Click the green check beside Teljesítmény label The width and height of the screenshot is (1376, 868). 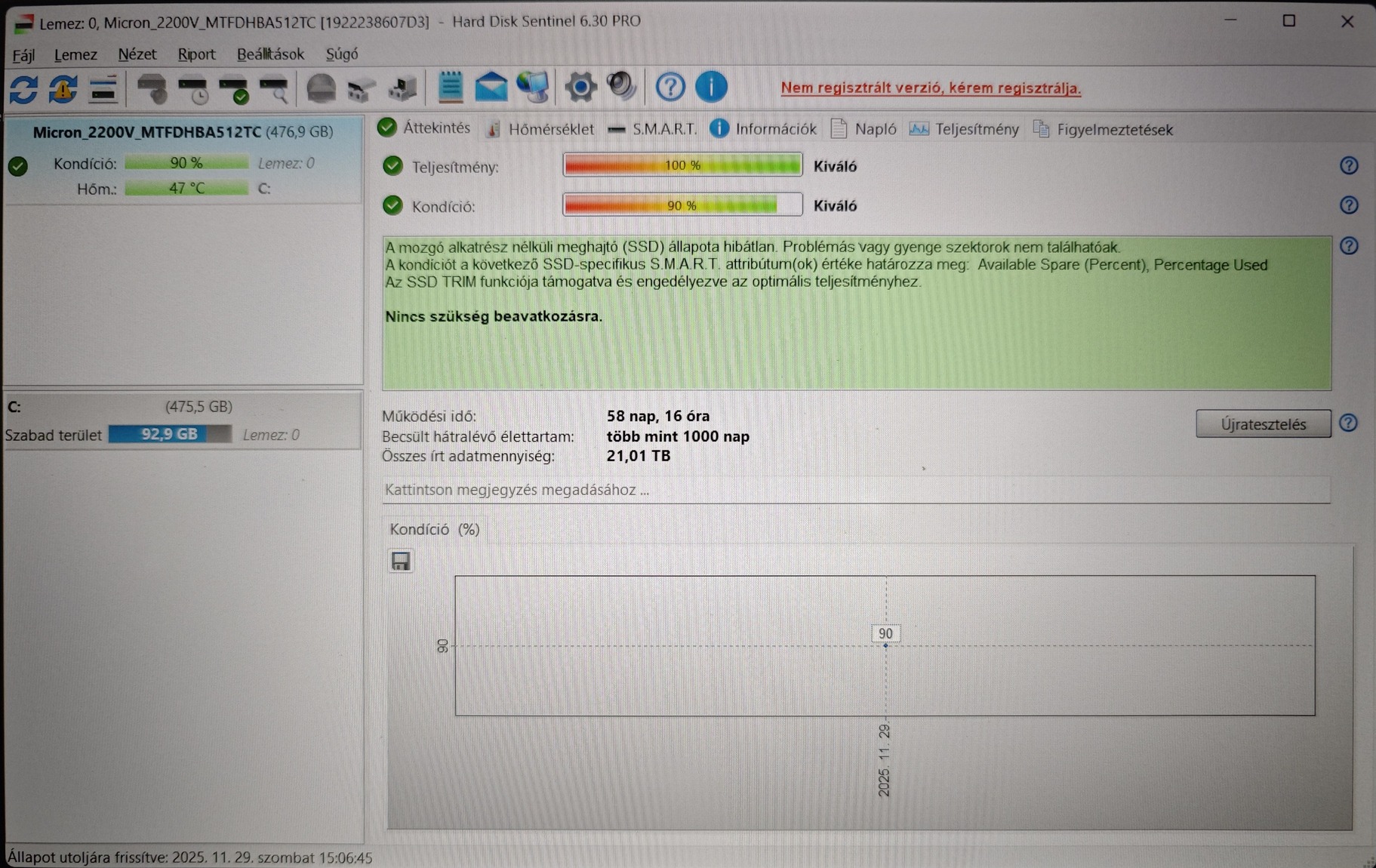392,166
